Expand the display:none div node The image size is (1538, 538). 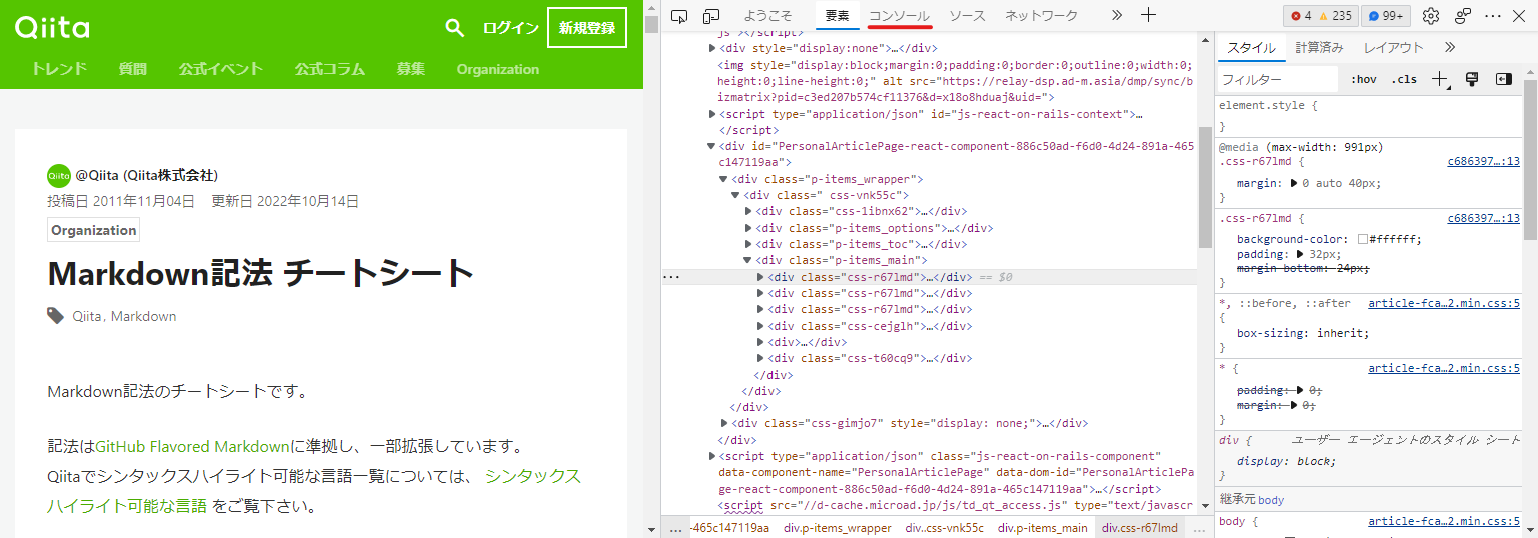(x=711, y=48)
